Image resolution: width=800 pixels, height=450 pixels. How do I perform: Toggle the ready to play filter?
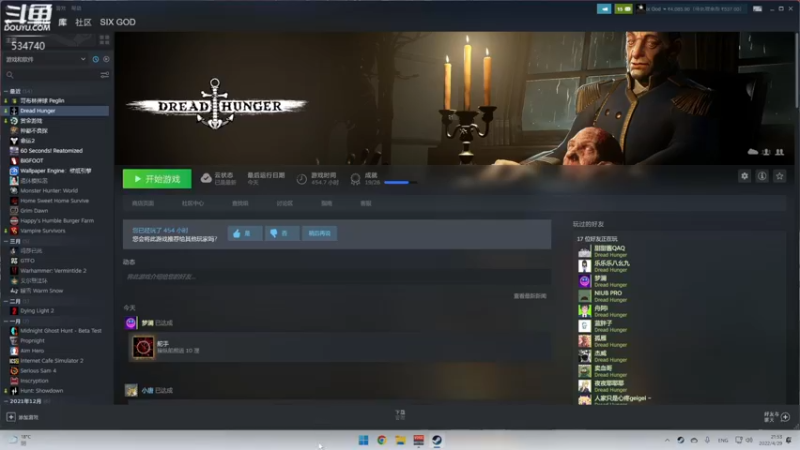click(x=106, y=59)
